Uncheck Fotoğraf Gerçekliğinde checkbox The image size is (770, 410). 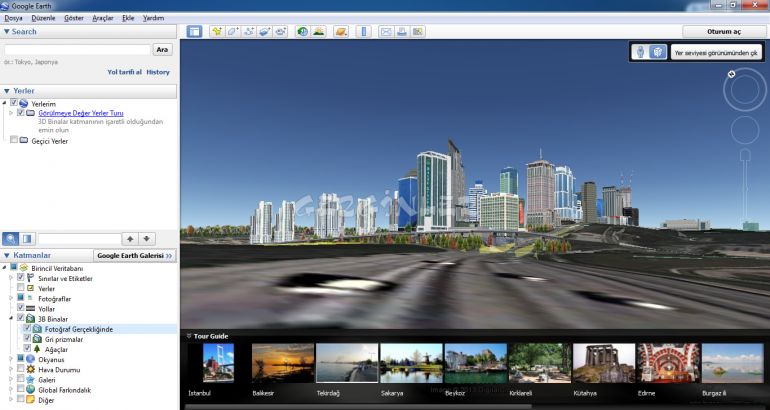click(x=28, y=328)
